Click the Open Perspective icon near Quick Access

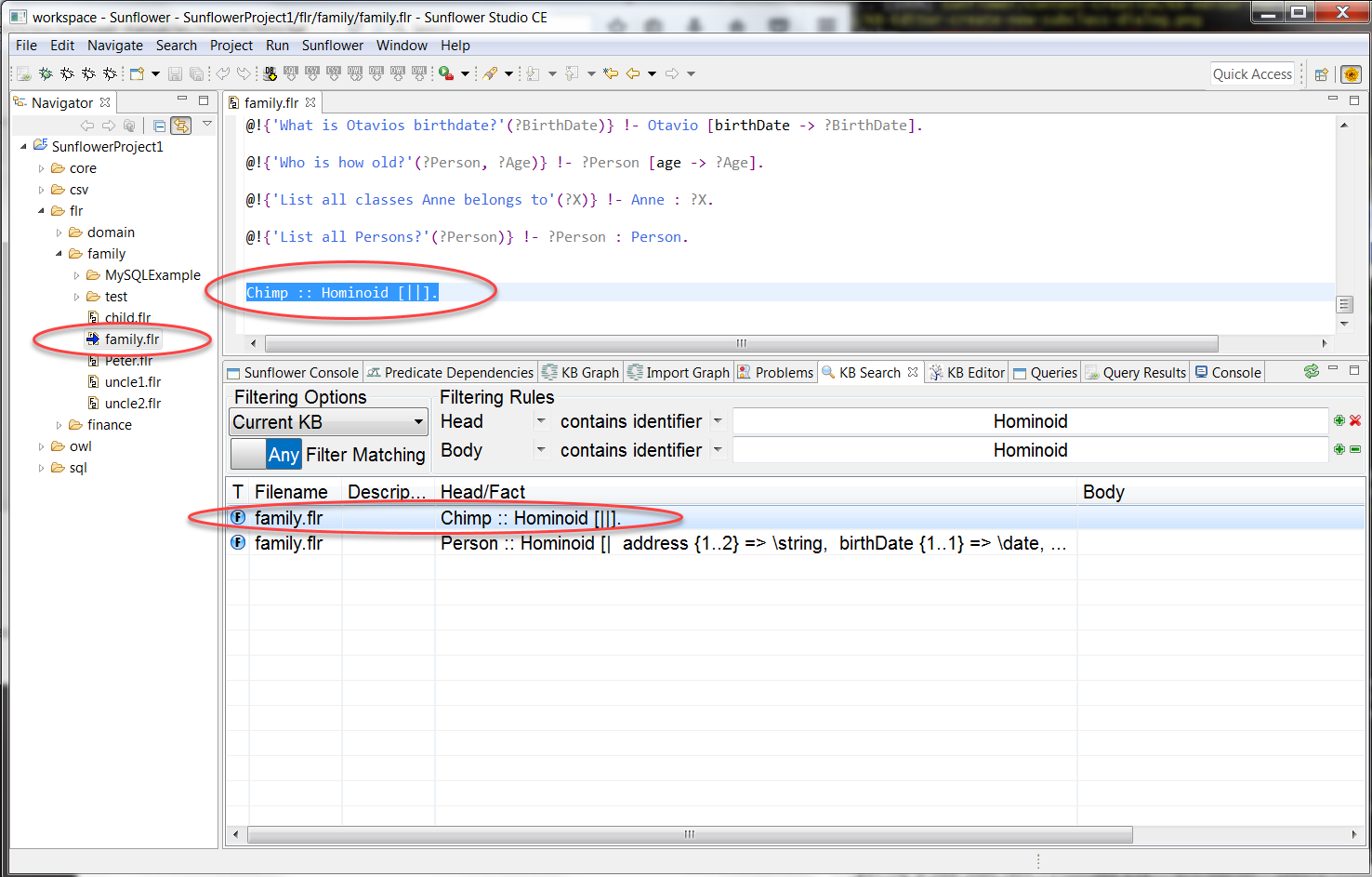pyautogui.click(x=1321, y=74)
